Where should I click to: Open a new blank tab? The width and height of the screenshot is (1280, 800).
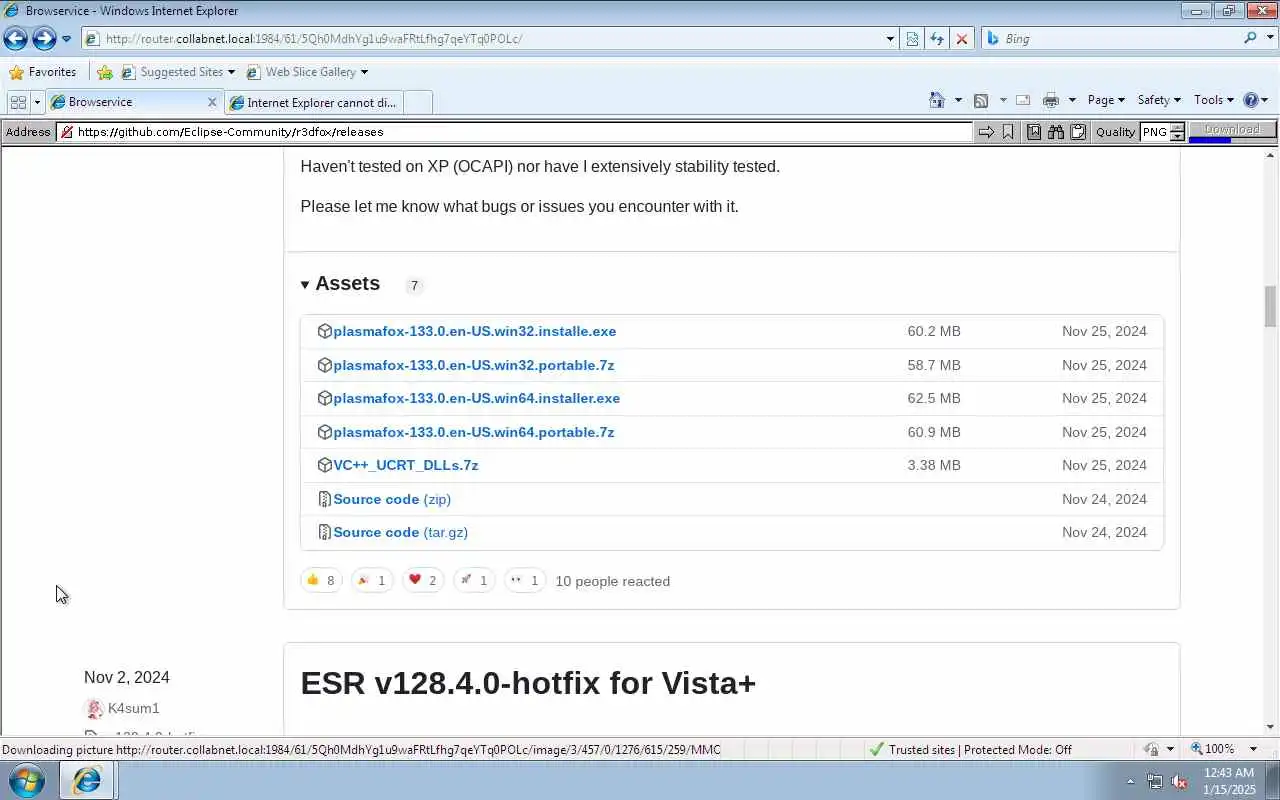tap(418, 102)
